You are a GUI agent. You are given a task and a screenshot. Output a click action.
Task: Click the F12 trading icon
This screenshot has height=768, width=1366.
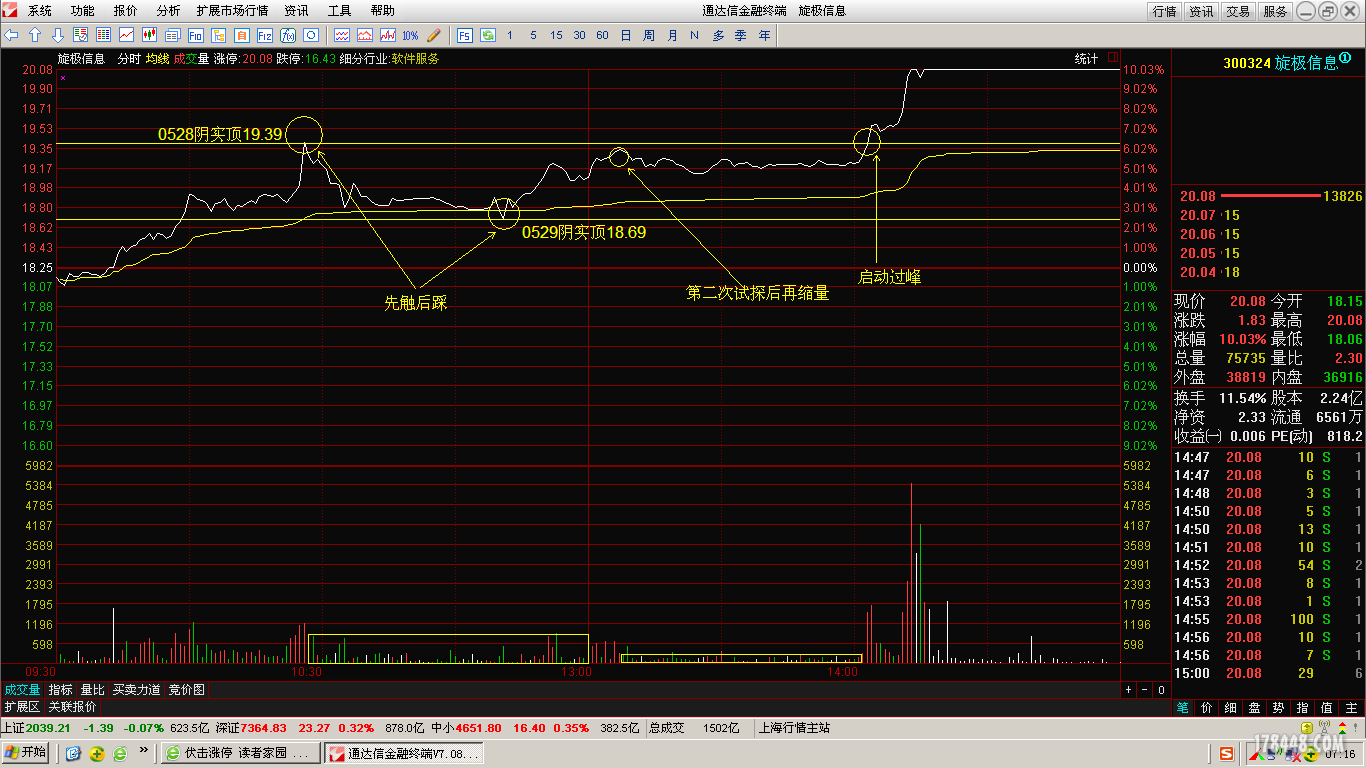tap(264, 35)
